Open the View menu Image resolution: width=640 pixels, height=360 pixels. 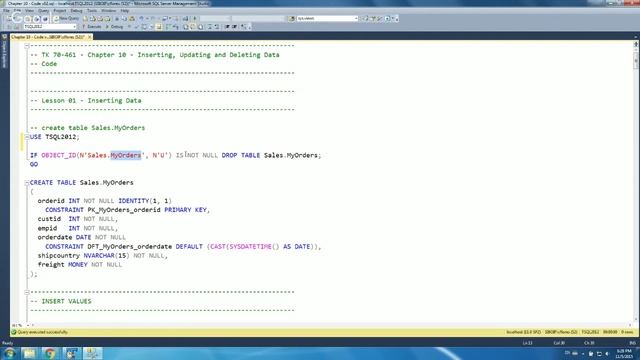tap(29, 11)
